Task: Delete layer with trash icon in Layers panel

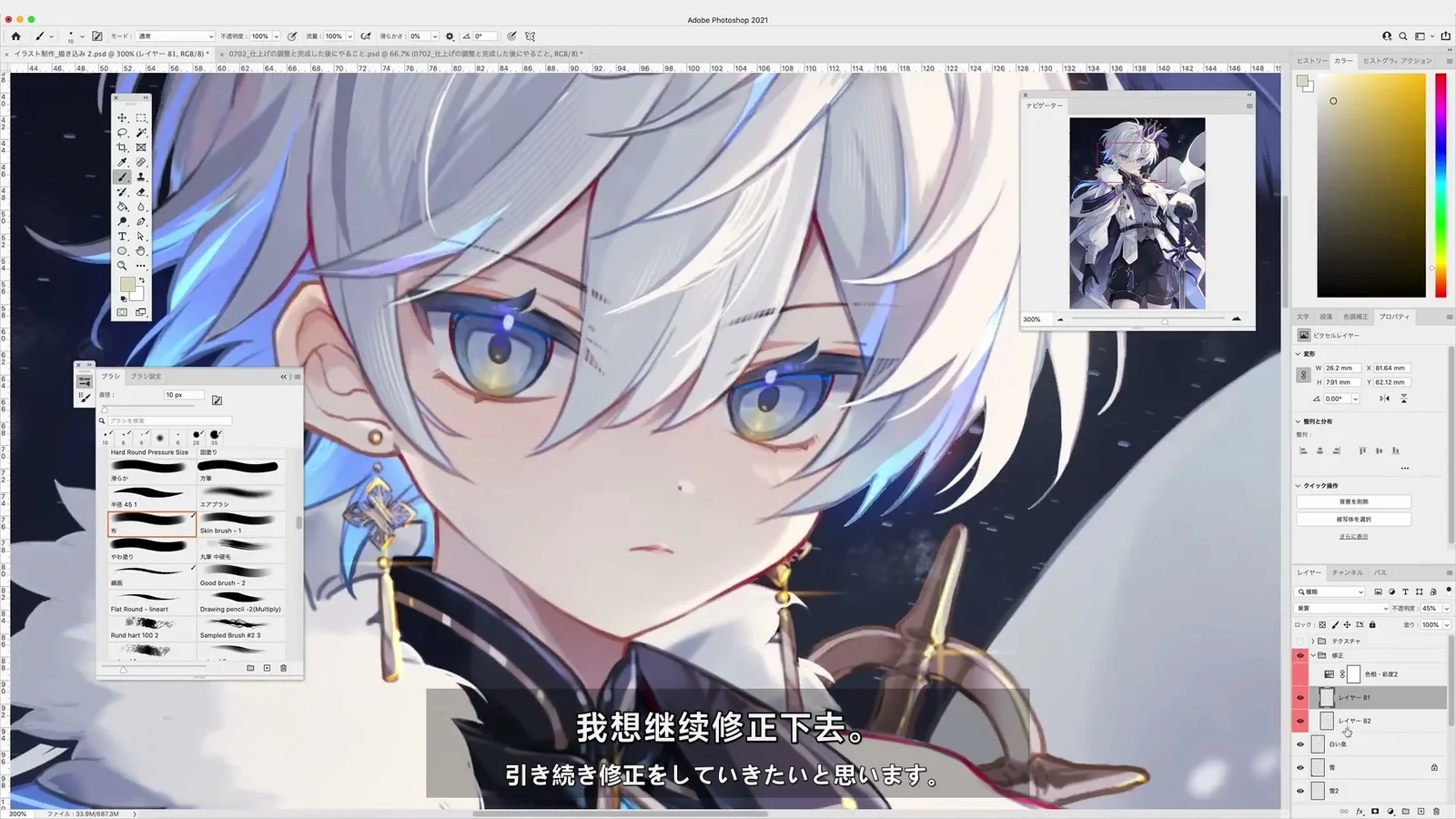Action: 1437,811
